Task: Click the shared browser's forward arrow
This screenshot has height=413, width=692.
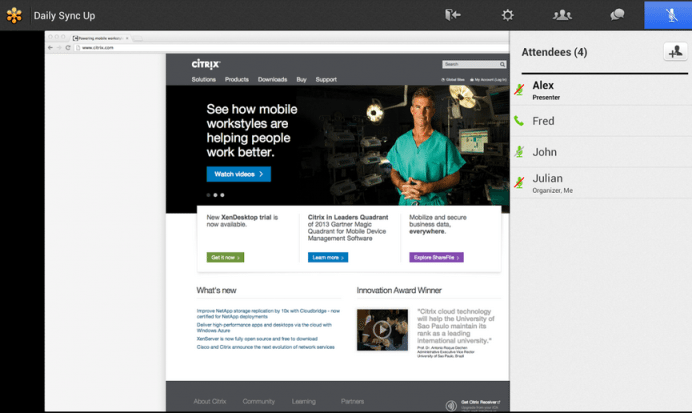Action: pos(59,48)
